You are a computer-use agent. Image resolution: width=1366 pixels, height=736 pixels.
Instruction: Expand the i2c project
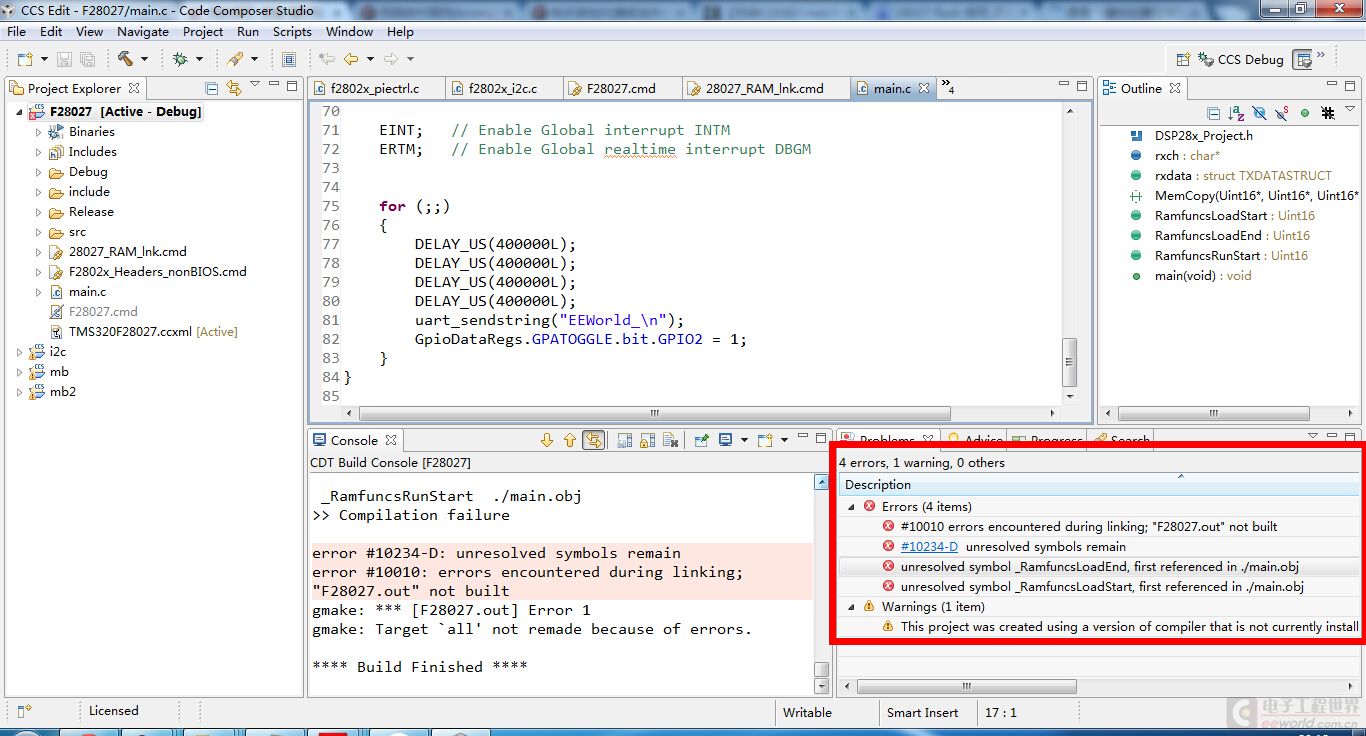(19, 352)
